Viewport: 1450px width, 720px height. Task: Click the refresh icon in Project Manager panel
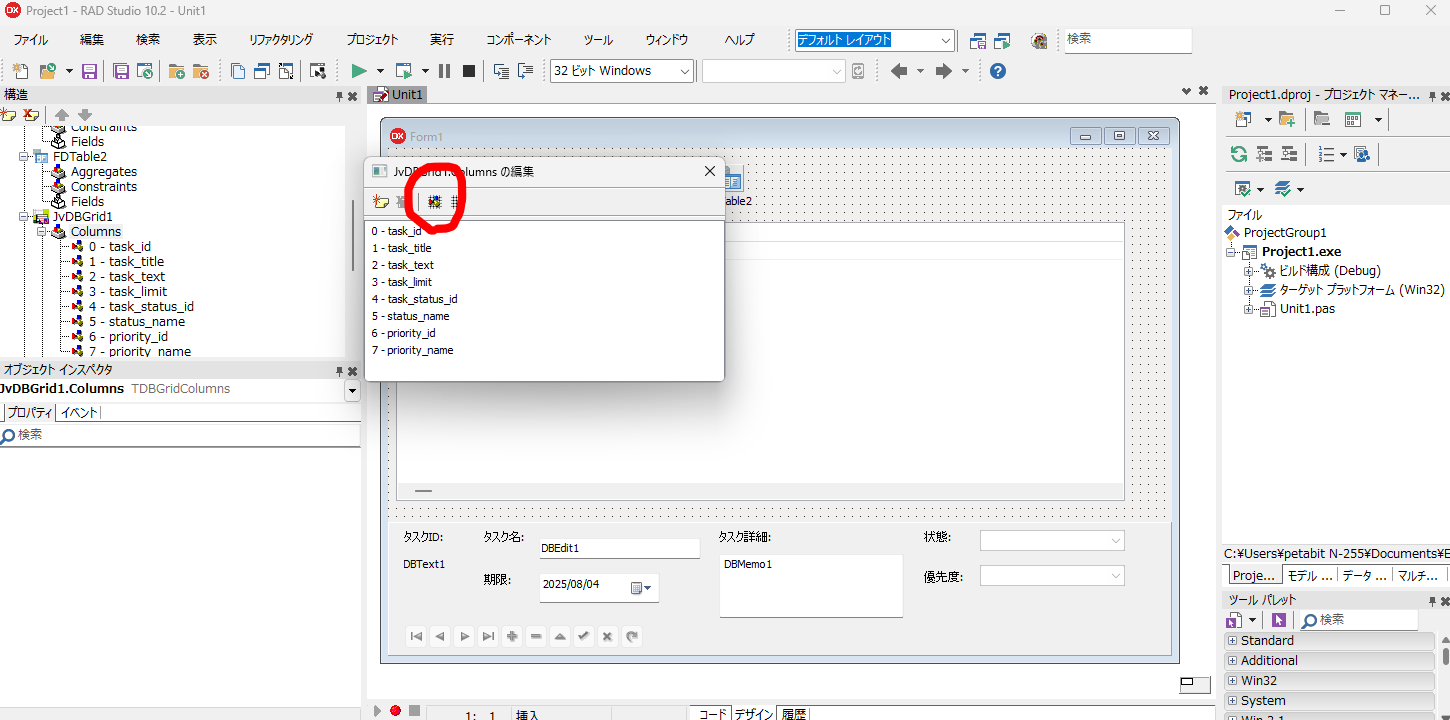point(1239,153)
